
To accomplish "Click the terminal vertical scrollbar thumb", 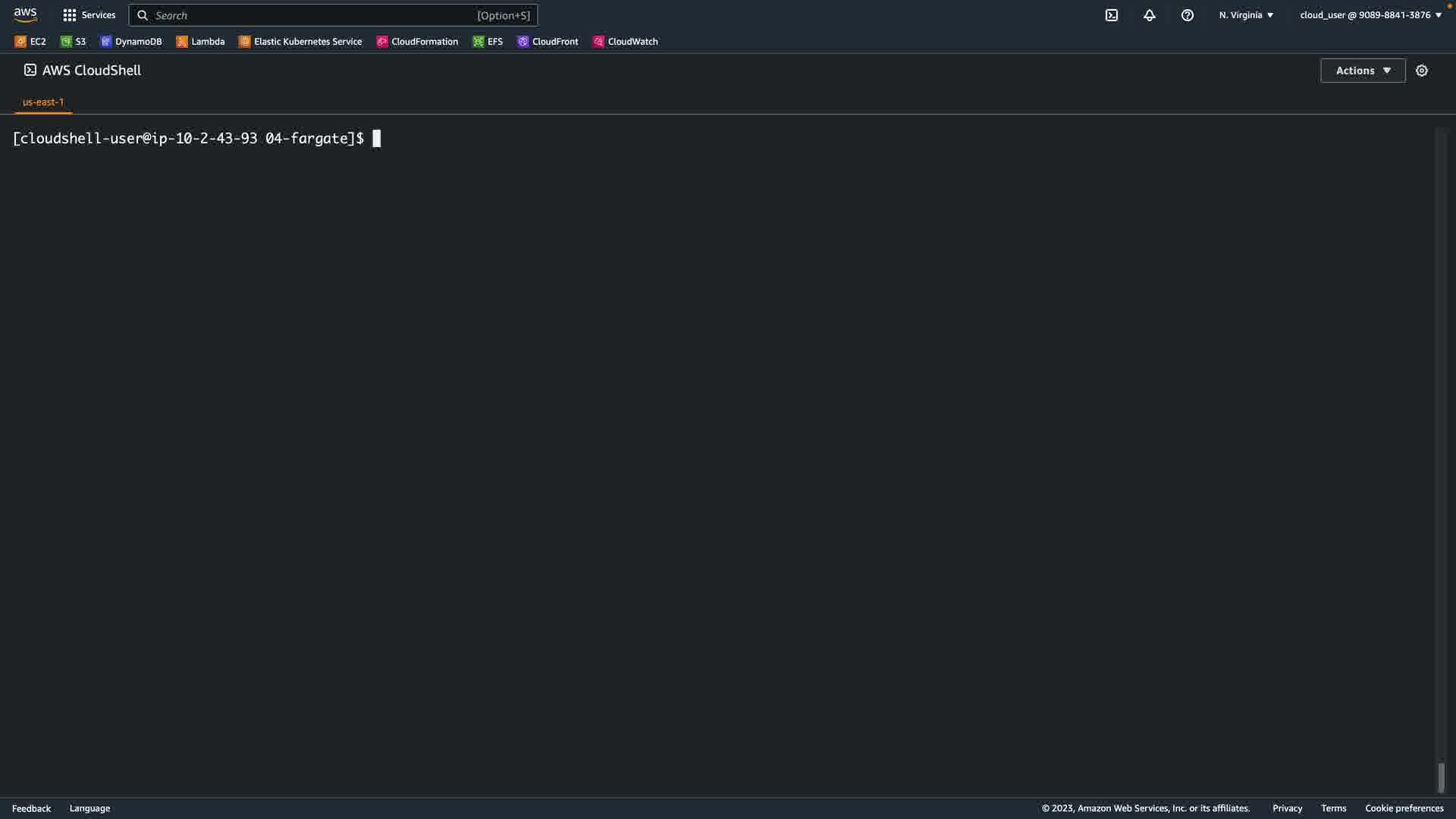I will pos(1441,777).
